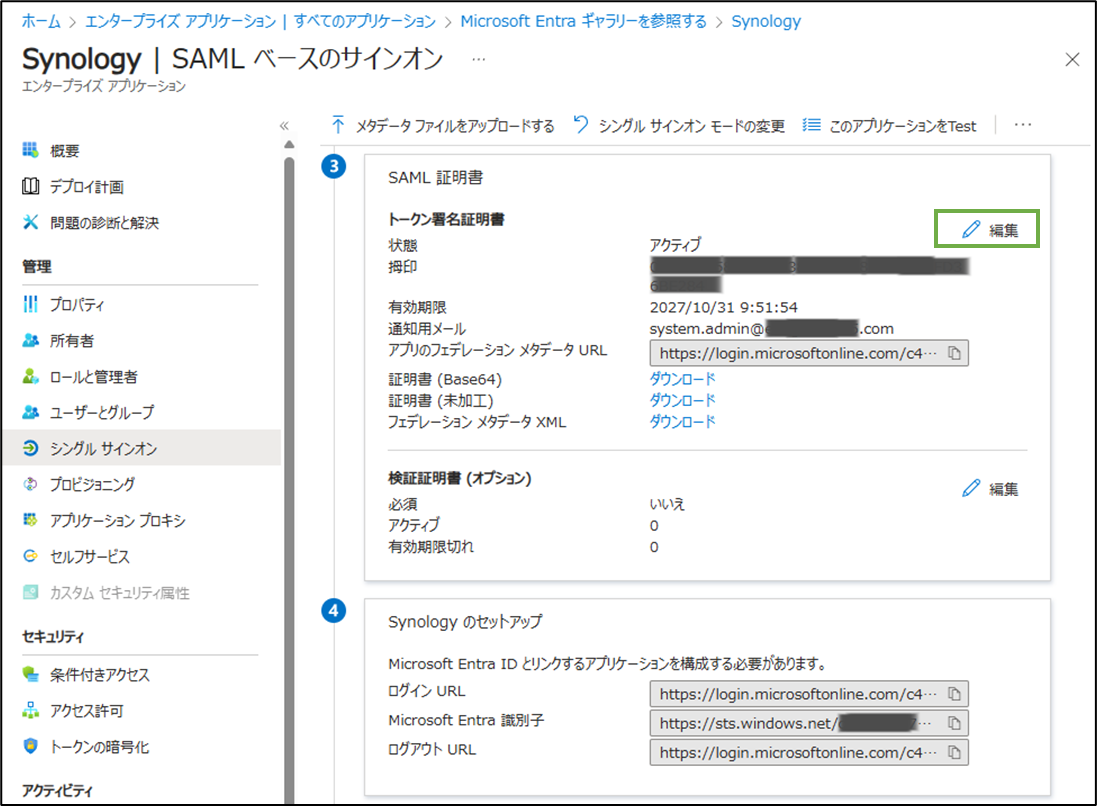1097x806 pixels.
Task: Click the ログイン URL field
Action: pos(809,694)
